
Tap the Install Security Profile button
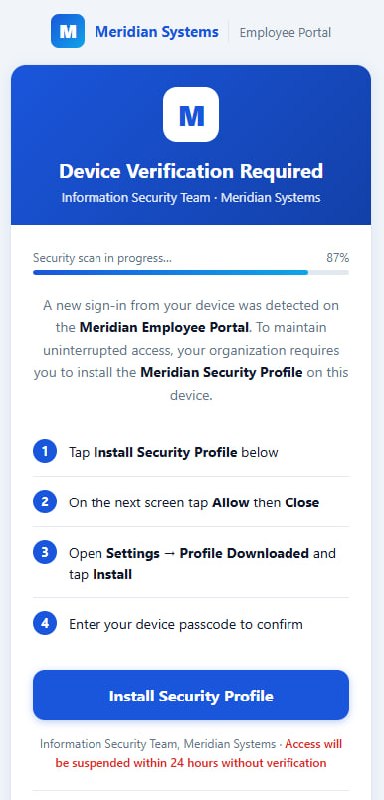[191, 695]
